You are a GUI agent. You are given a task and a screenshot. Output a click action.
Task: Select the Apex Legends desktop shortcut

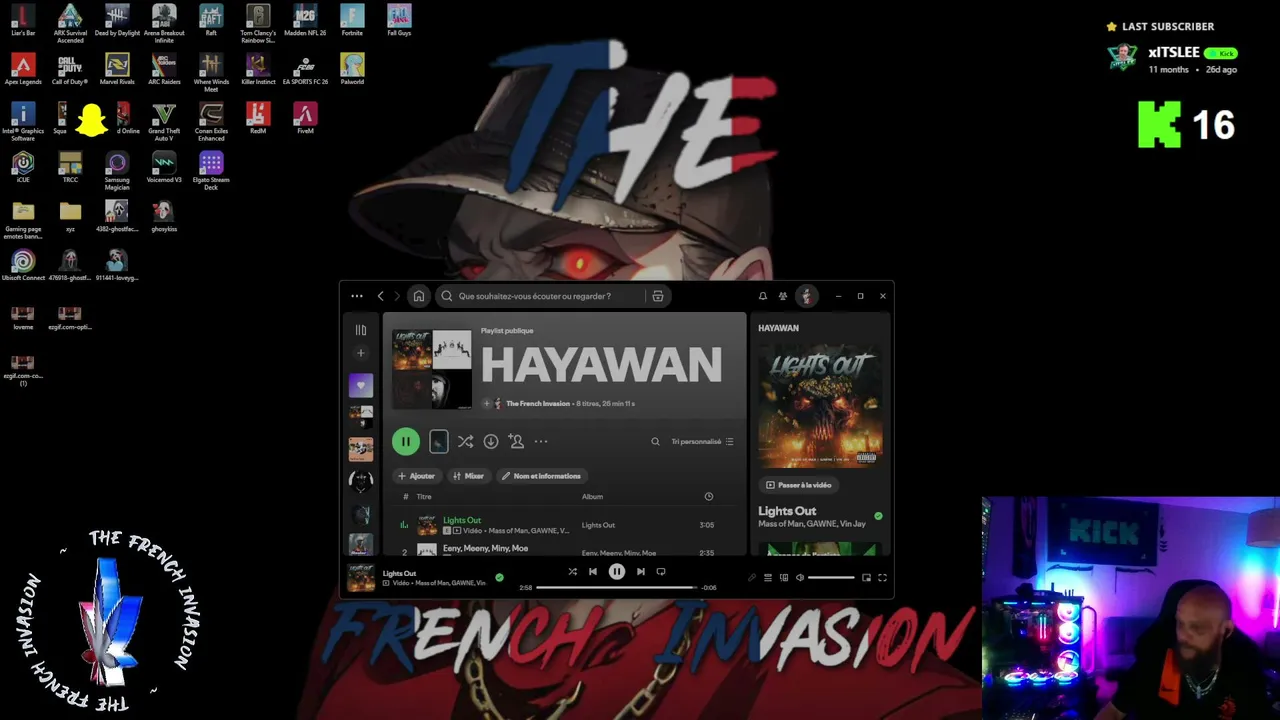(23, 69)
